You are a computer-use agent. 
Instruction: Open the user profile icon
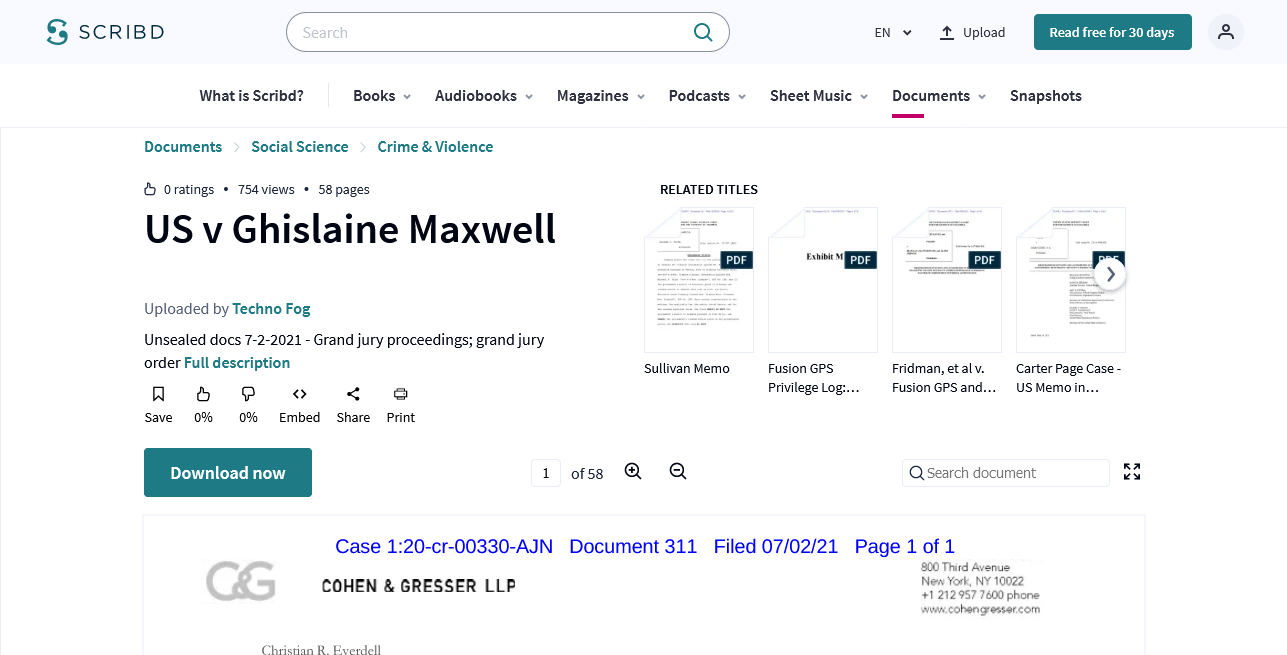tap(1226, 32)
